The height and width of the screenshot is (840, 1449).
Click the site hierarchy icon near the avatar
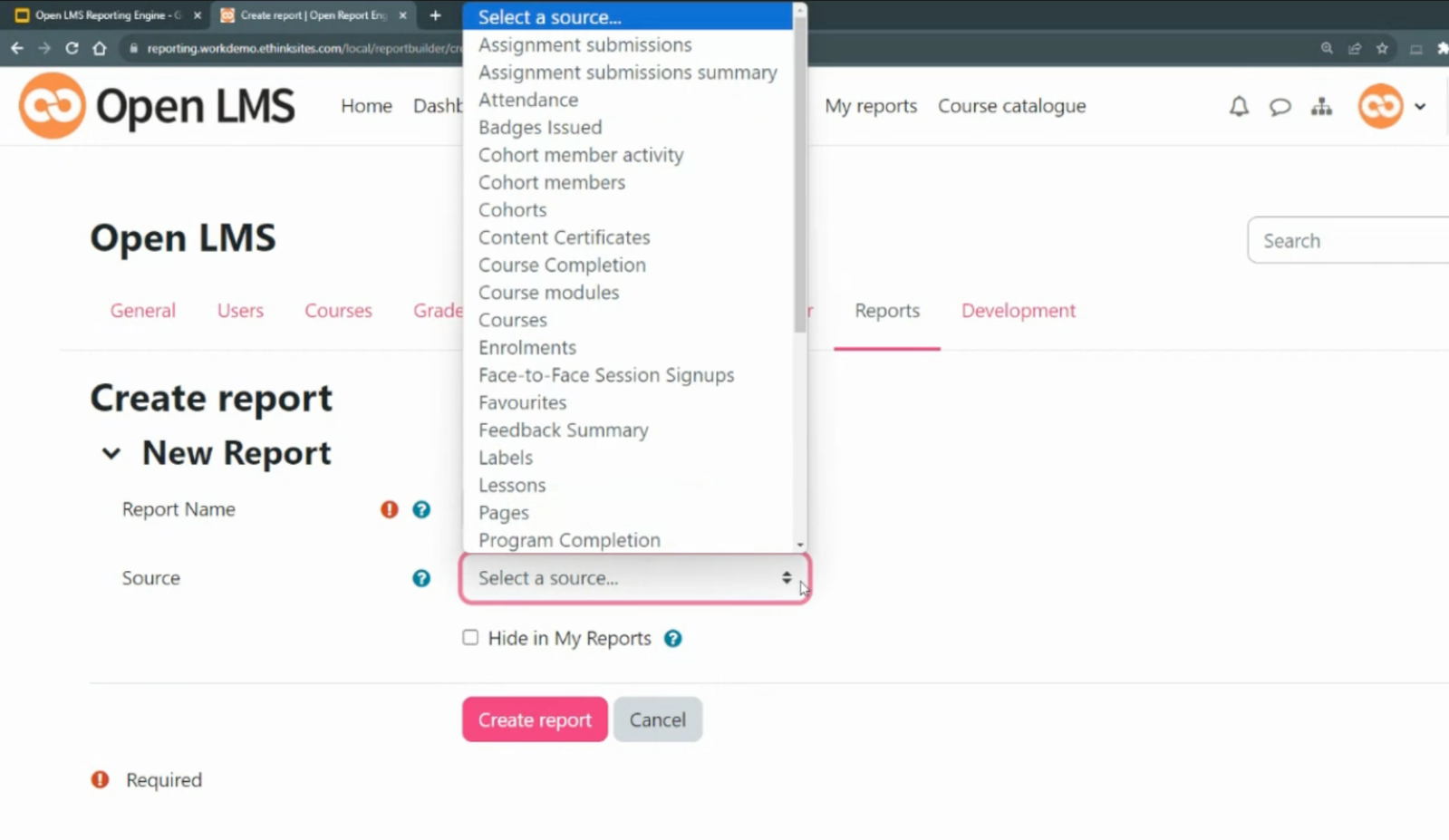click(x=1321, y=106)
